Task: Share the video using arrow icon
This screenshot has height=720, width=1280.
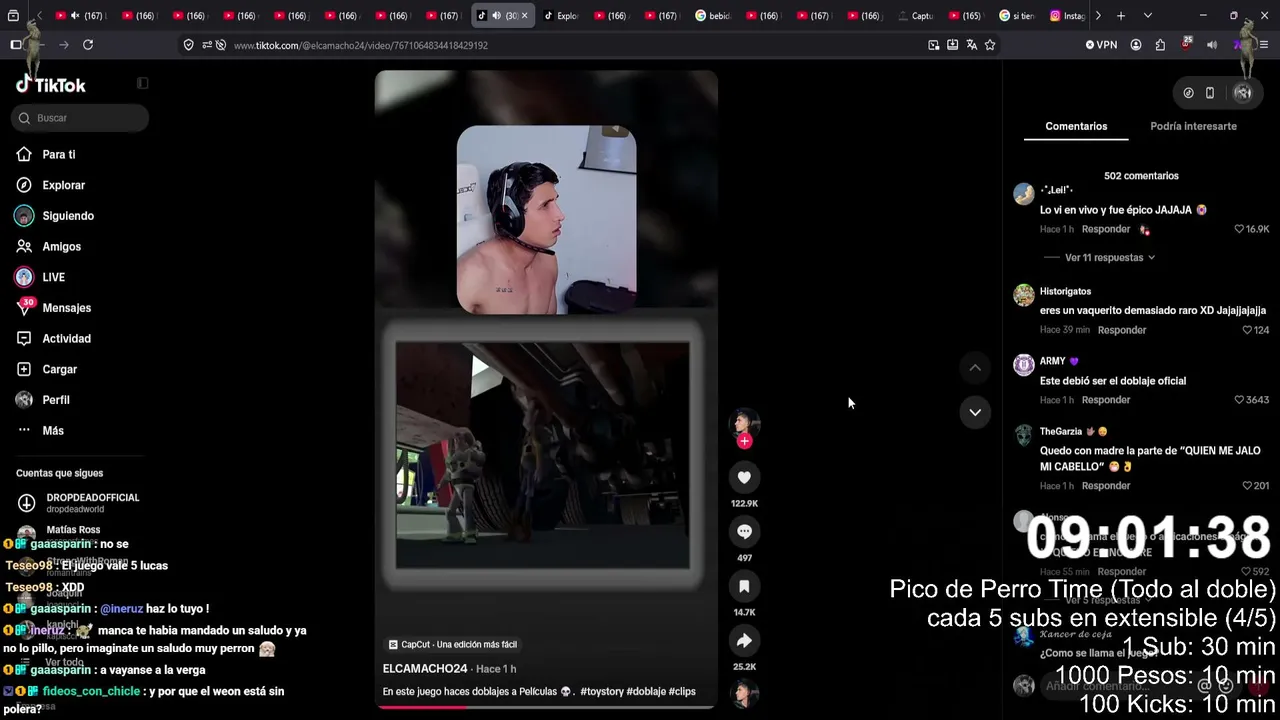Action: (x=744, y=641)
